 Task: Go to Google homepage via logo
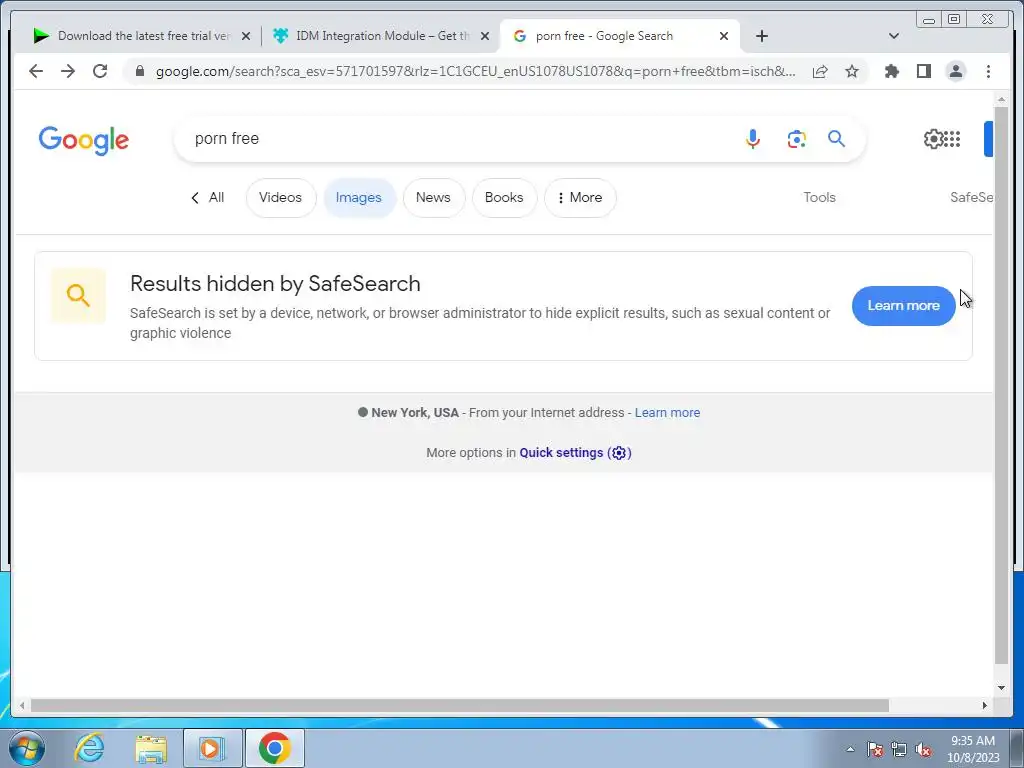(84, 140)
